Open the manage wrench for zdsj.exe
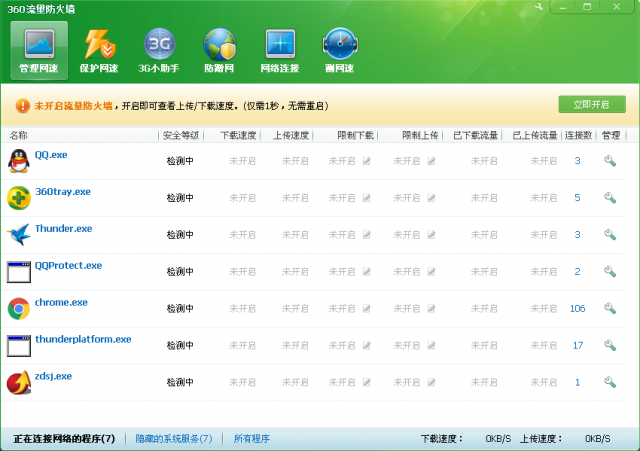 609,382
